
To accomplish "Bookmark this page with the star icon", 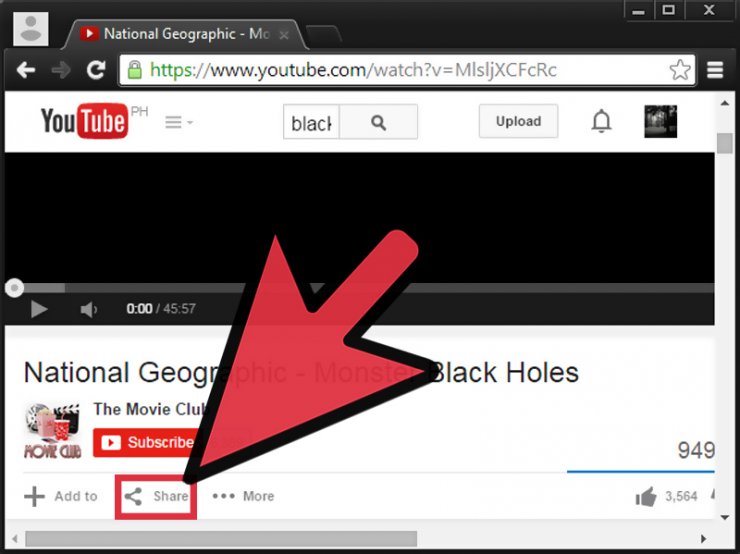I will tap(680, 70).
